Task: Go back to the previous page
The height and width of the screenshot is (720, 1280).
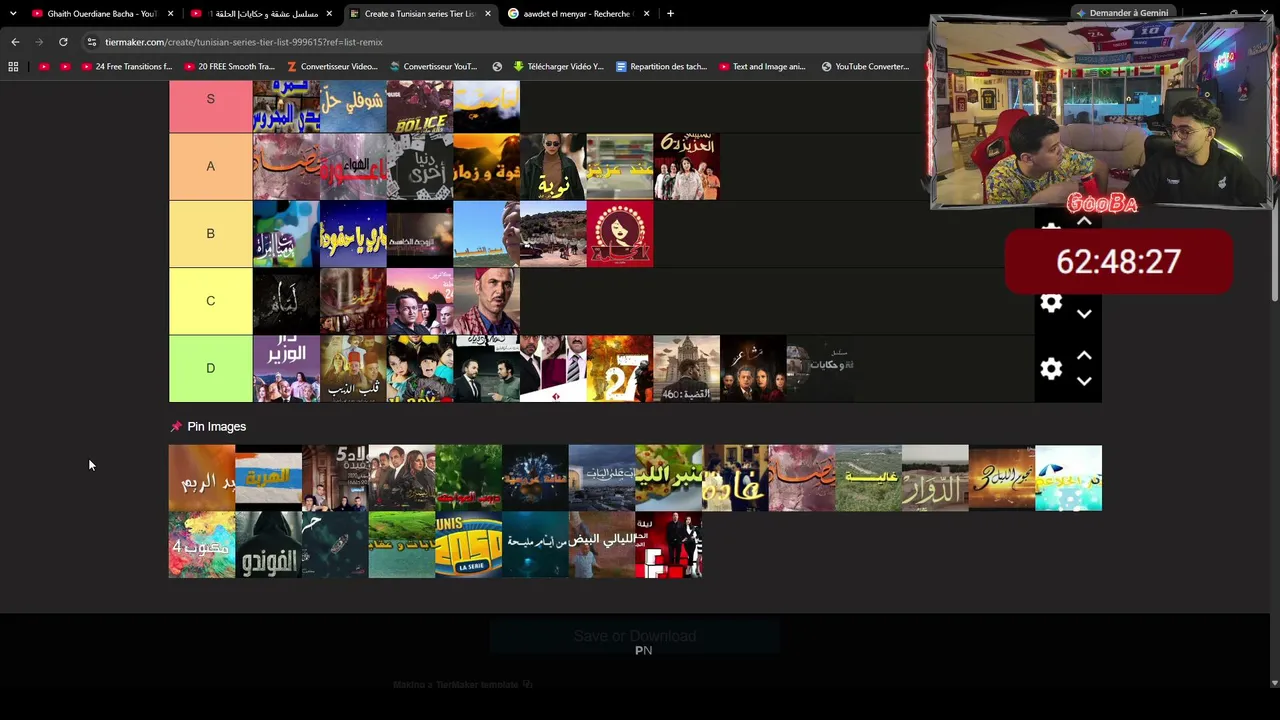Action: pyautogui.click(x=15, y=42)
